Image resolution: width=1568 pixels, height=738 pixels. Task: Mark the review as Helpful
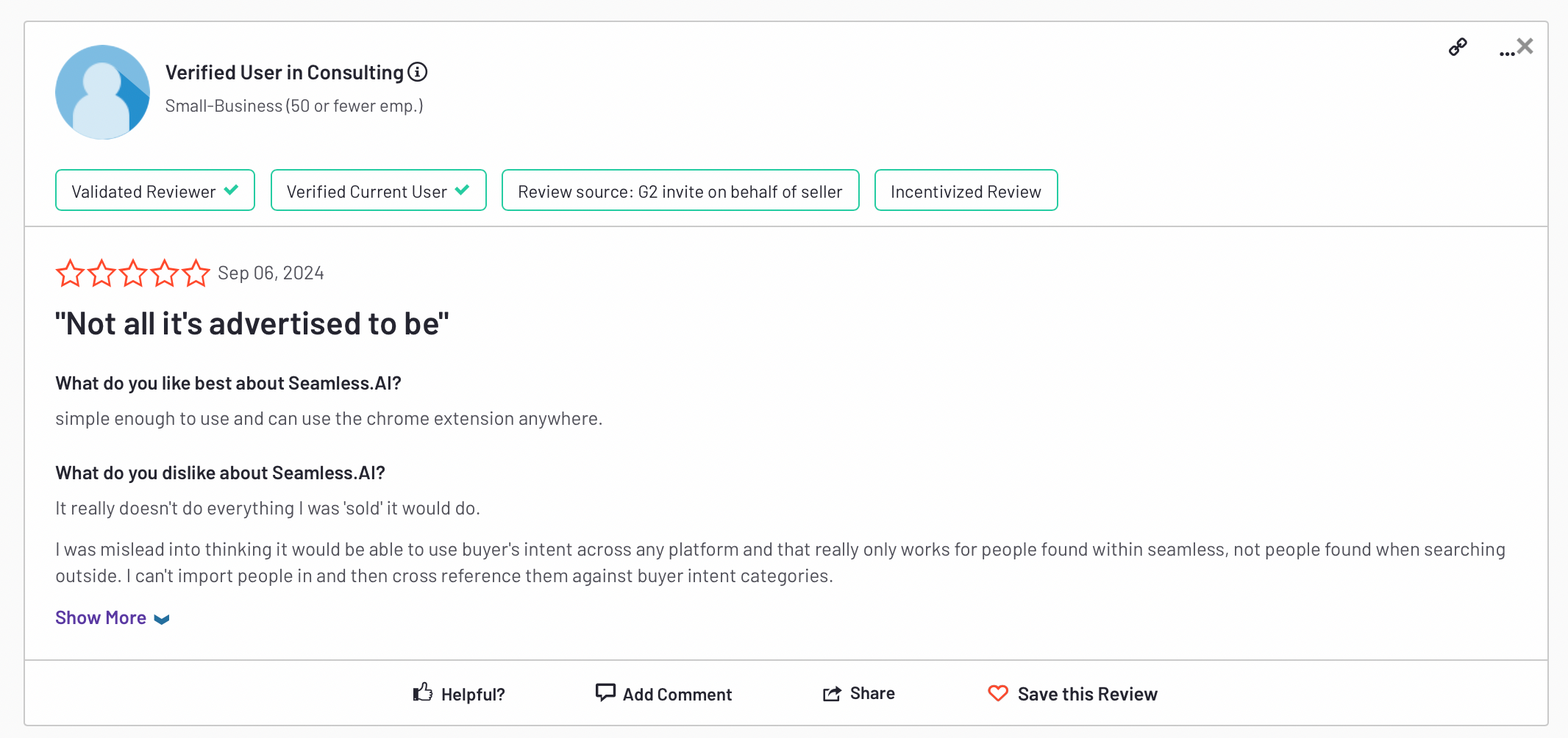tap(459, 693)
